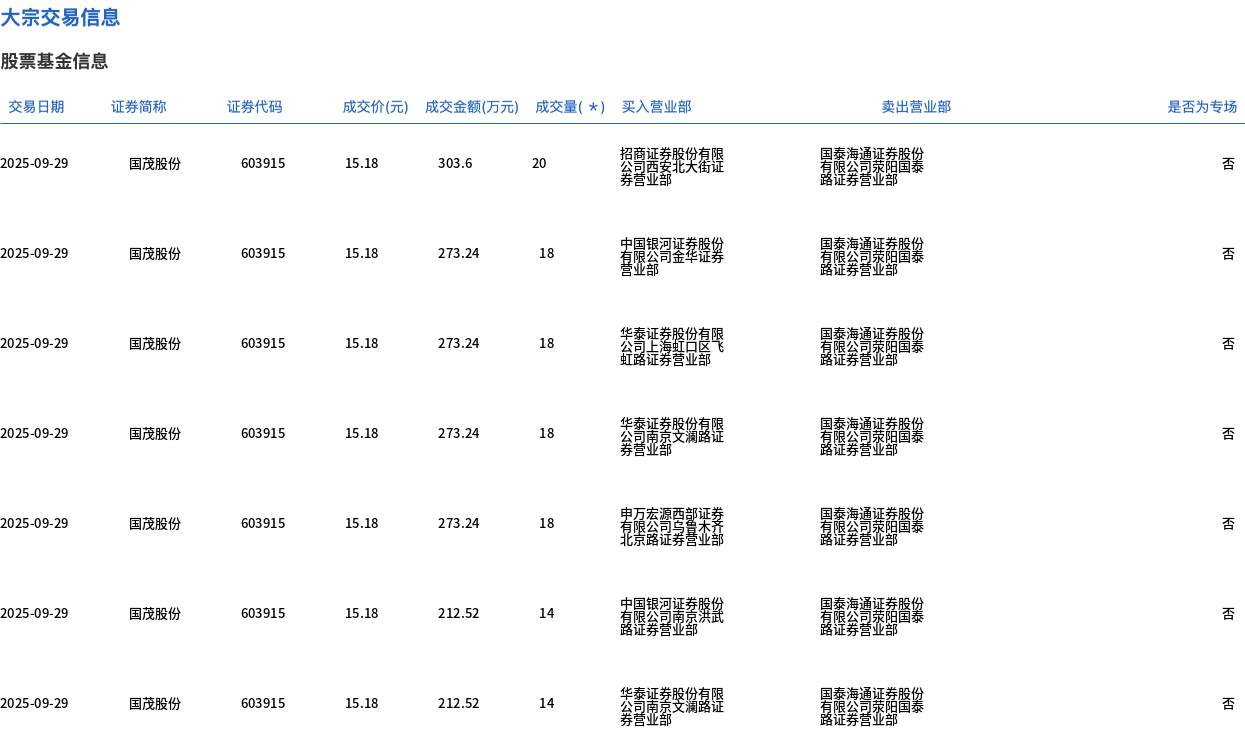Viewport: 1245px width, 754px height.
Task: Click the 买入营业部 column header
Action: [x=656, y=107]
